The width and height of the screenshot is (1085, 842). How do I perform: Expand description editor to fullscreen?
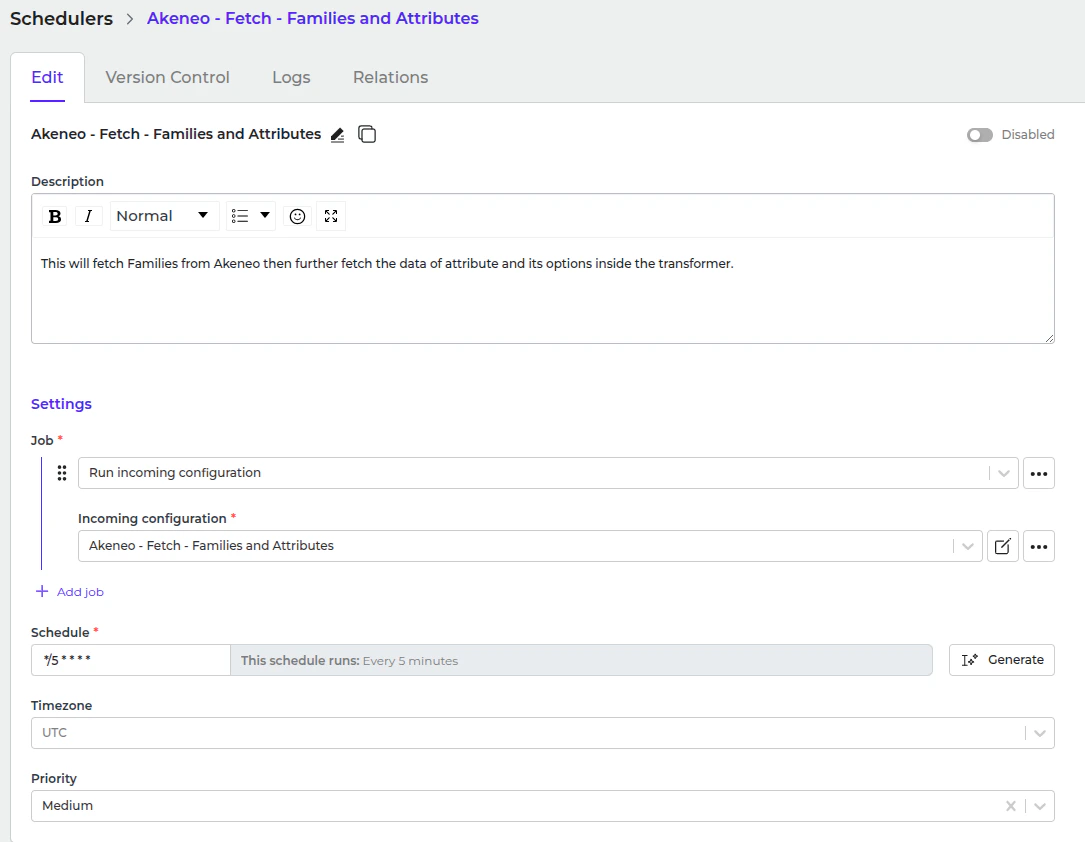(331, 217)
